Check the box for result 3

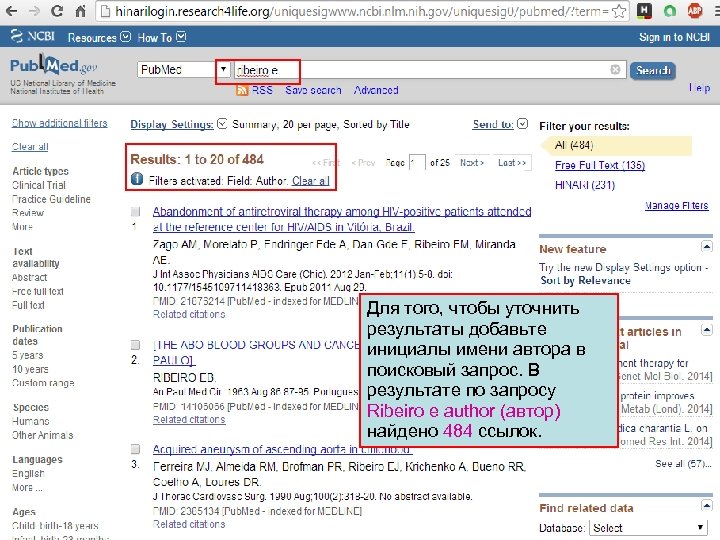point(135,449)
